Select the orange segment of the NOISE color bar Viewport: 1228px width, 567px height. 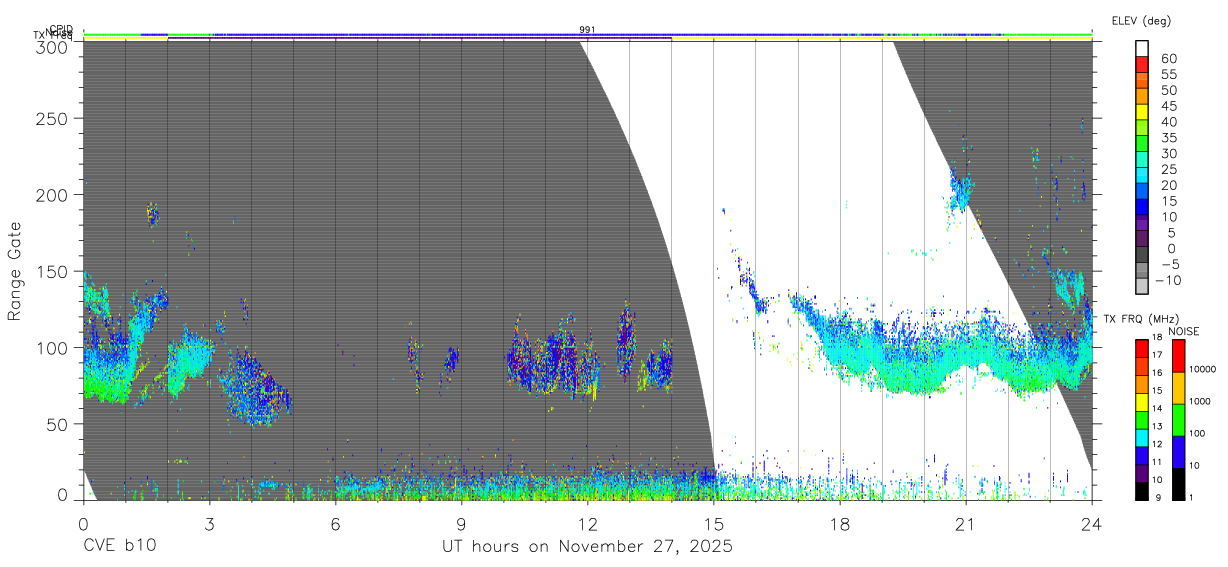1178,388
